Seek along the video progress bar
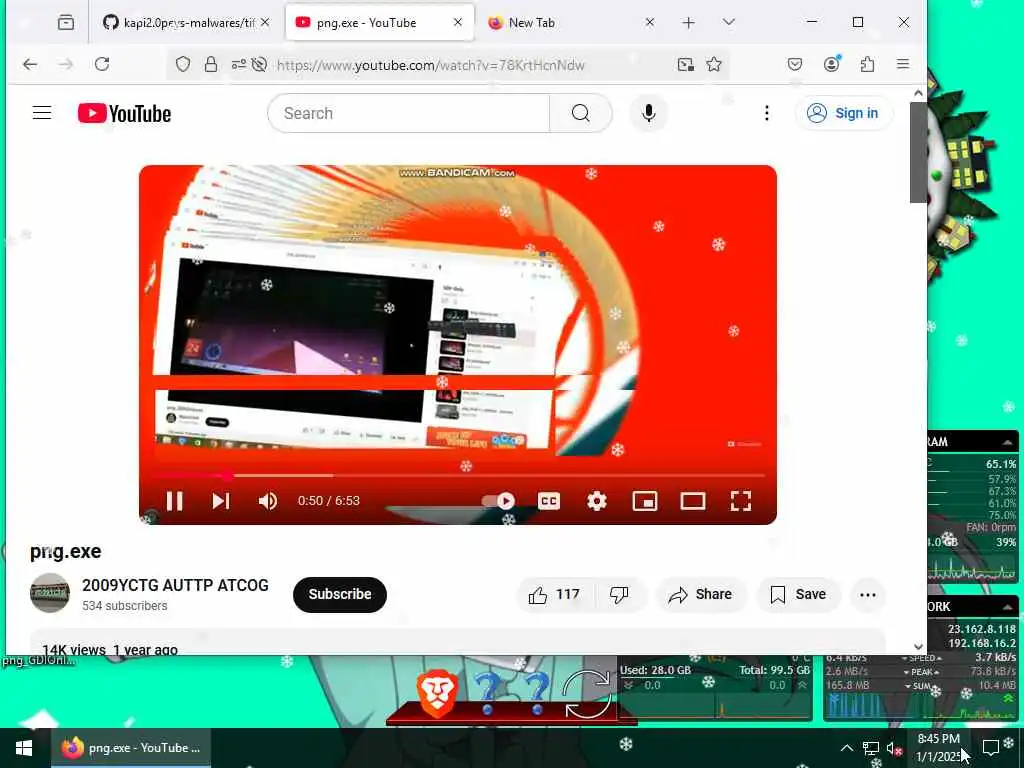Viewport: 1024px width, 768px height. (x=458, y=475)
